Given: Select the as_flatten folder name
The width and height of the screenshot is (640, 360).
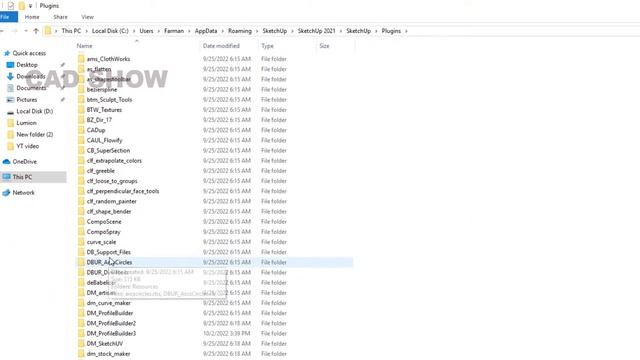Looking at the screenshot, I should [x=99, y=69].
